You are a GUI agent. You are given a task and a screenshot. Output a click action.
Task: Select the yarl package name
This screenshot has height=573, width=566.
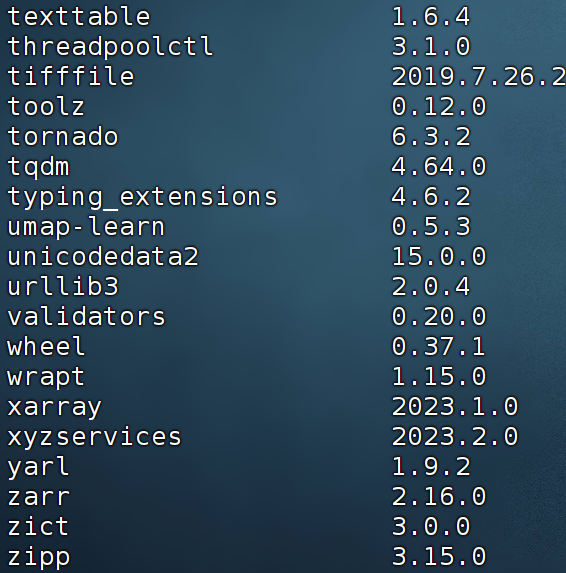tap(38, 467)
